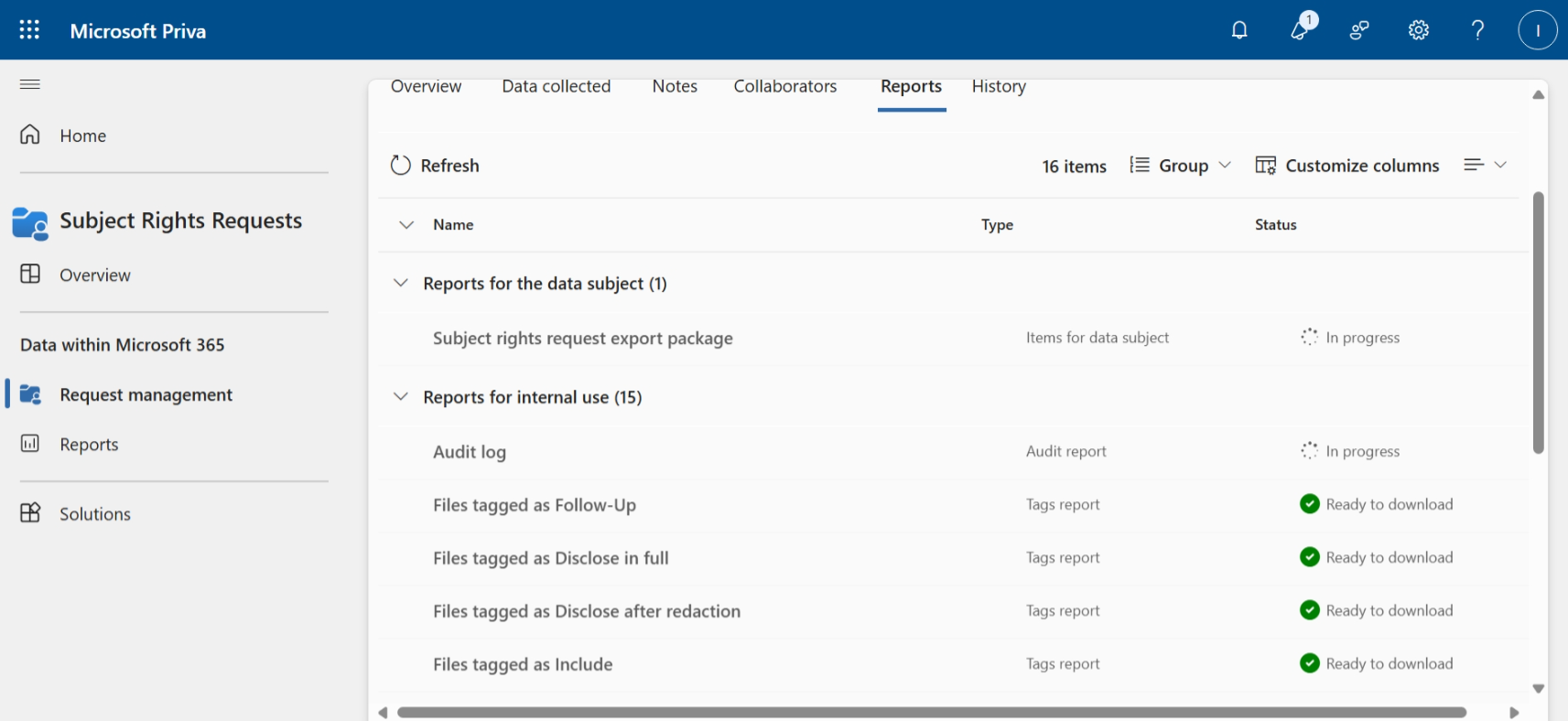The height and width of the screenshot is (721, 1568).
Task: Click the Subject Rights Requests heading
Action: click(181, 221)
